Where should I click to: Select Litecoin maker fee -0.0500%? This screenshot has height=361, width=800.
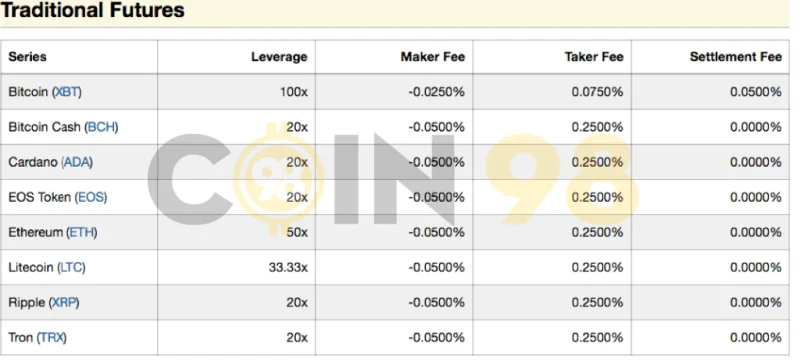[437, 267]
